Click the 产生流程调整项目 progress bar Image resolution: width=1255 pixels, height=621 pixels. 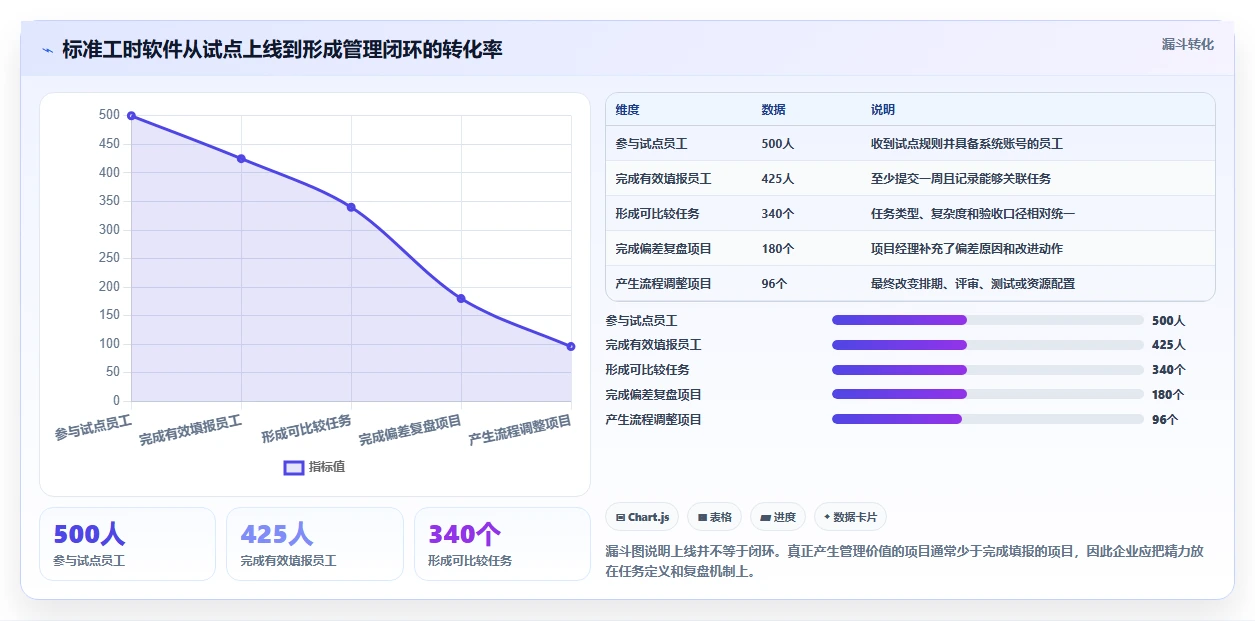(x=988, y=419)
